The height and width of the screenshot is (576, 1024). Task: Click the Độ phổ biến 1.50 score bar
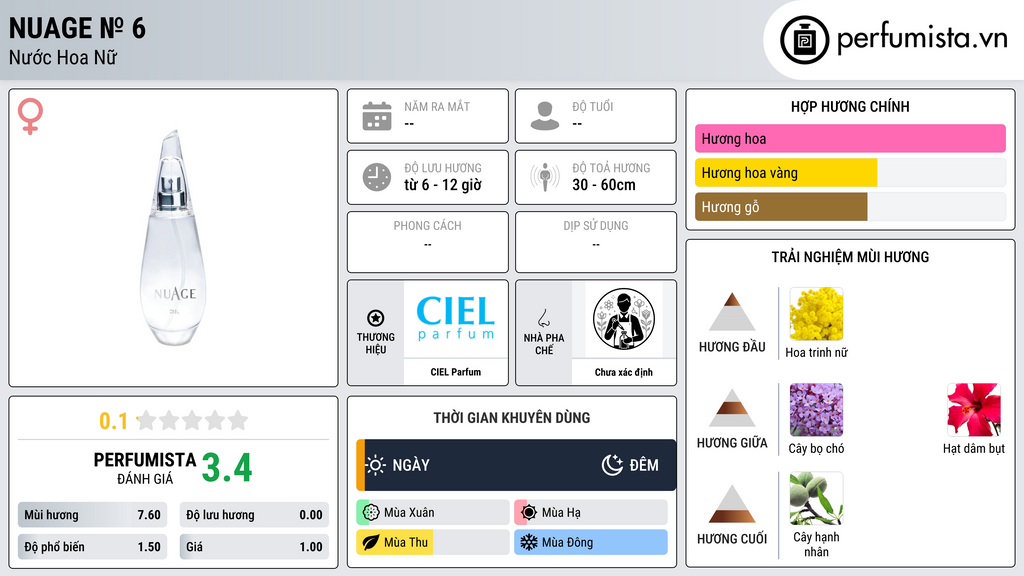(92, 547)
